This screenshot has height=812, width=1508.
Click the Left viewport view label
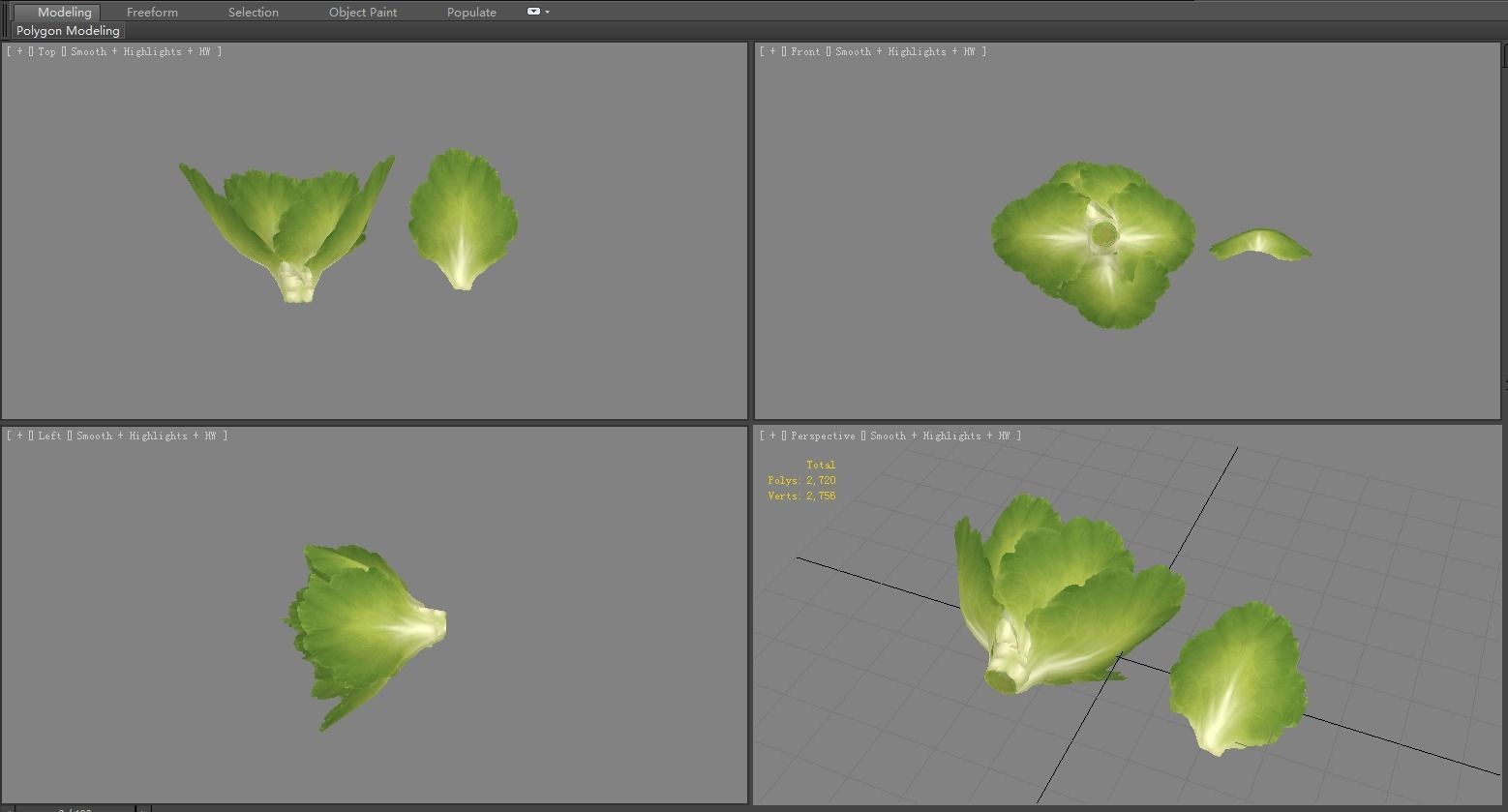click(x=49, y=436)
